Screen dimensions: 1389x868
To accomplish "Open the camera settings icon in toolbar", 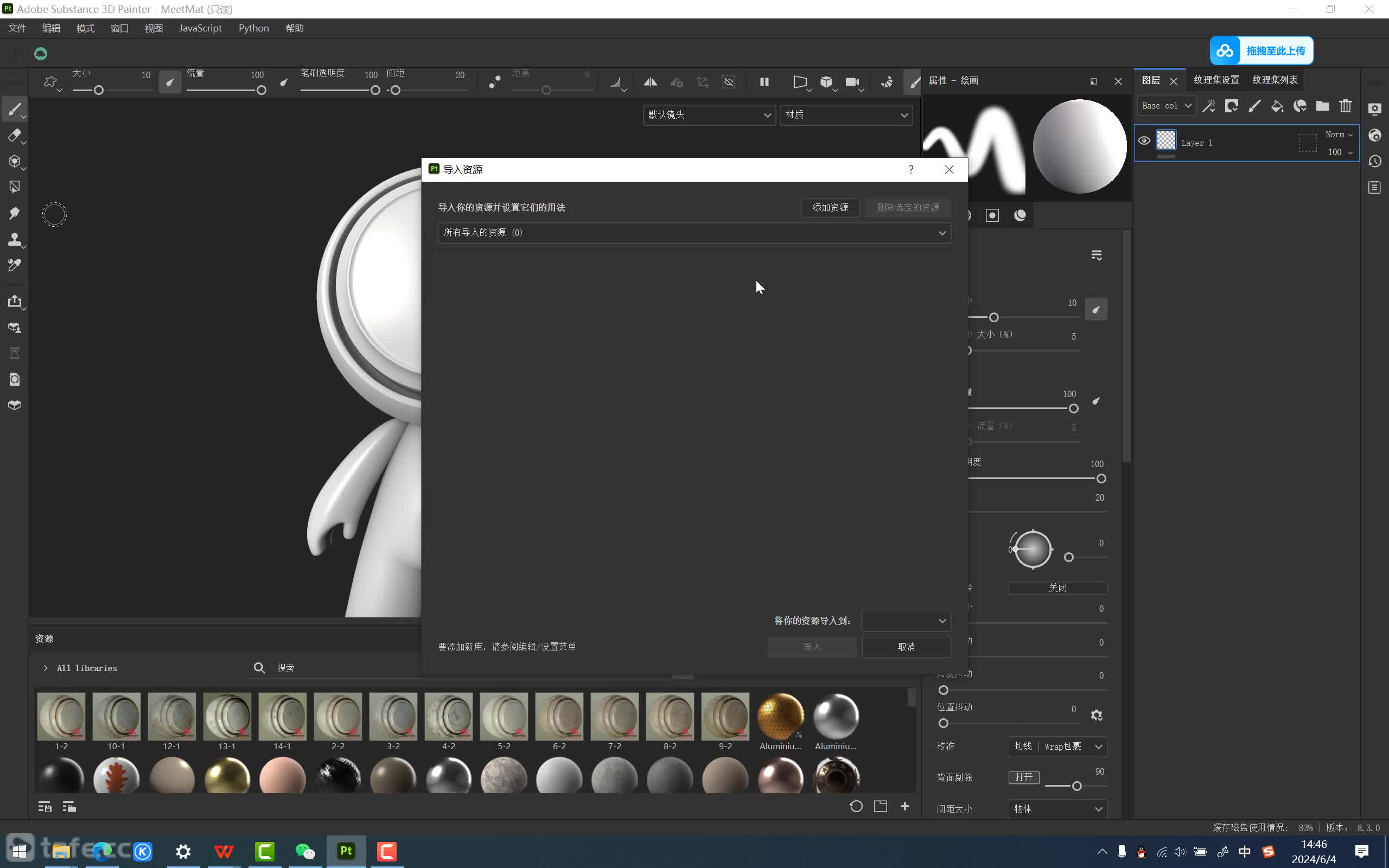I will click(852, 82).
